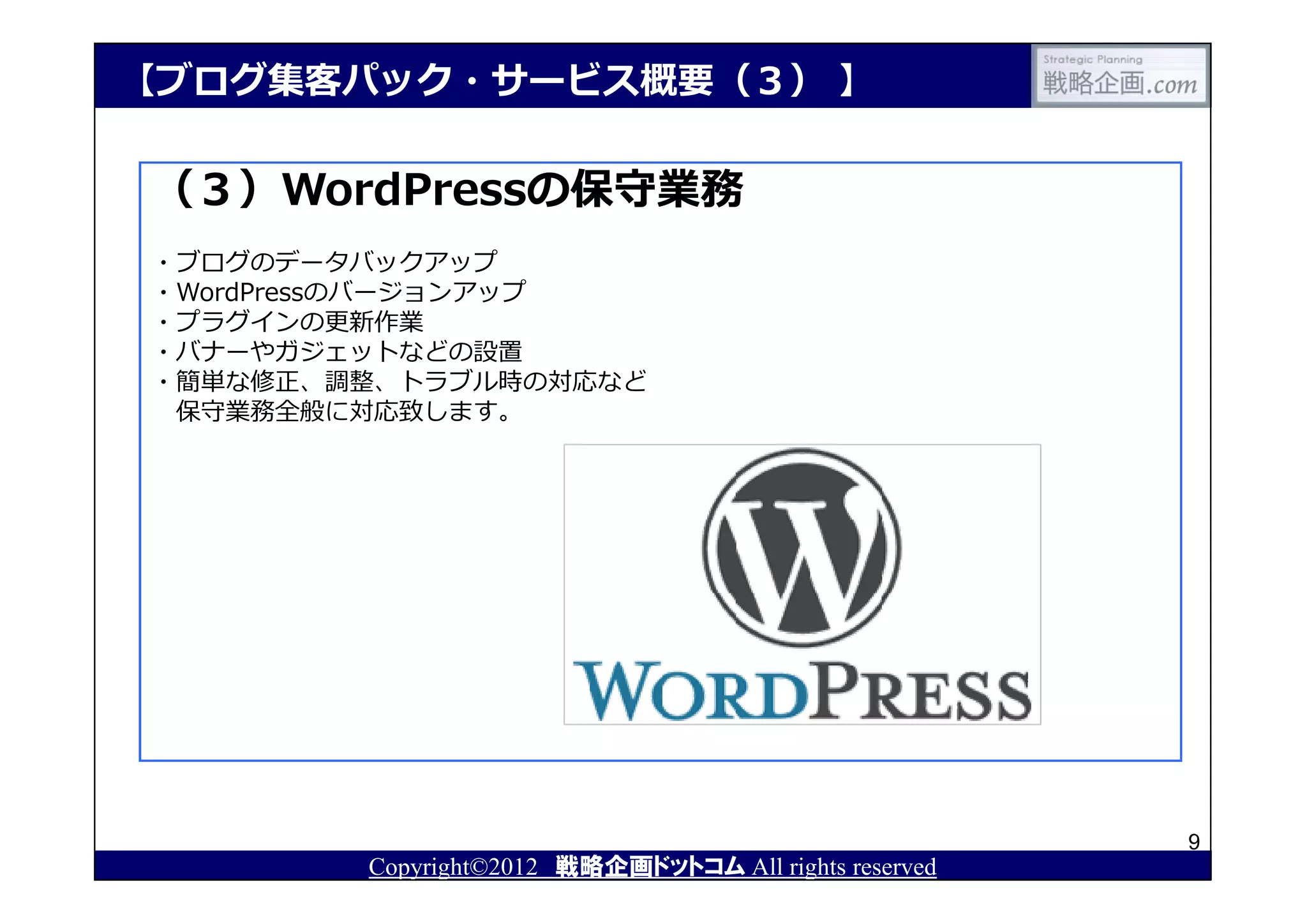Click the WordPress wordmark text in the logo

click(802, 692)
